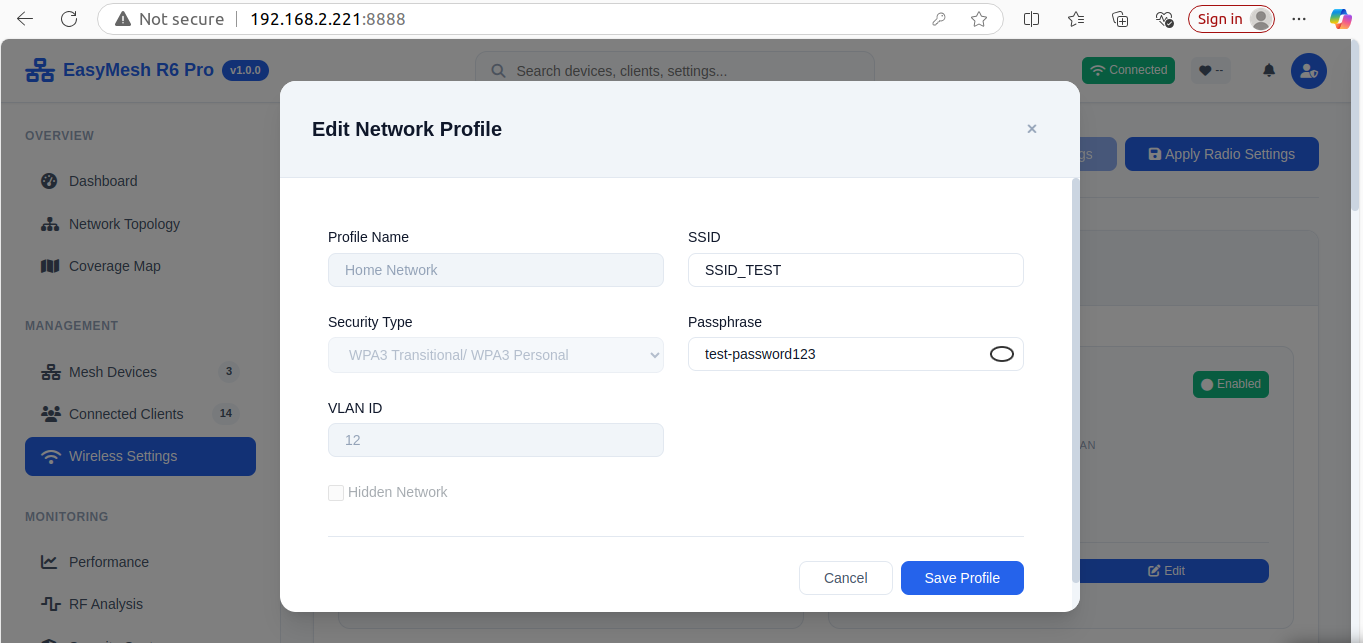Click the Save Profile button
Screen dimensions: 1363x643
[x=961, y=578]
